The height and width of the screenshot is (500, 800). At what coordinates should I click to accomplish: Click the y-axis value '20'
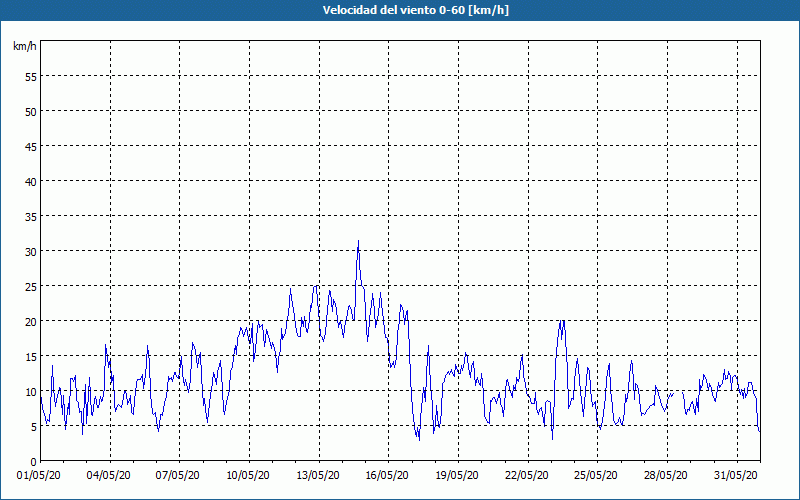click(x=31, y=321)
